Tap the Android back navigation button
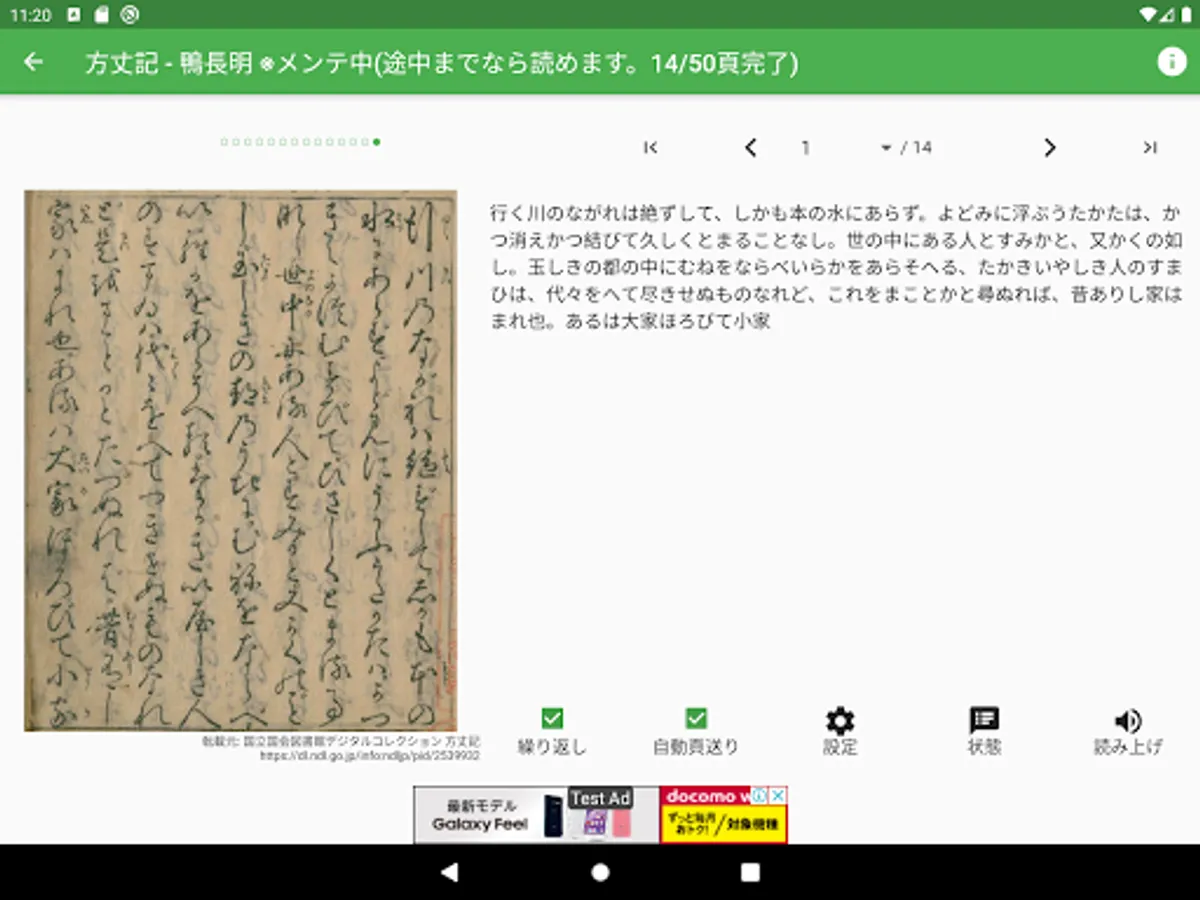 point(450,872)
